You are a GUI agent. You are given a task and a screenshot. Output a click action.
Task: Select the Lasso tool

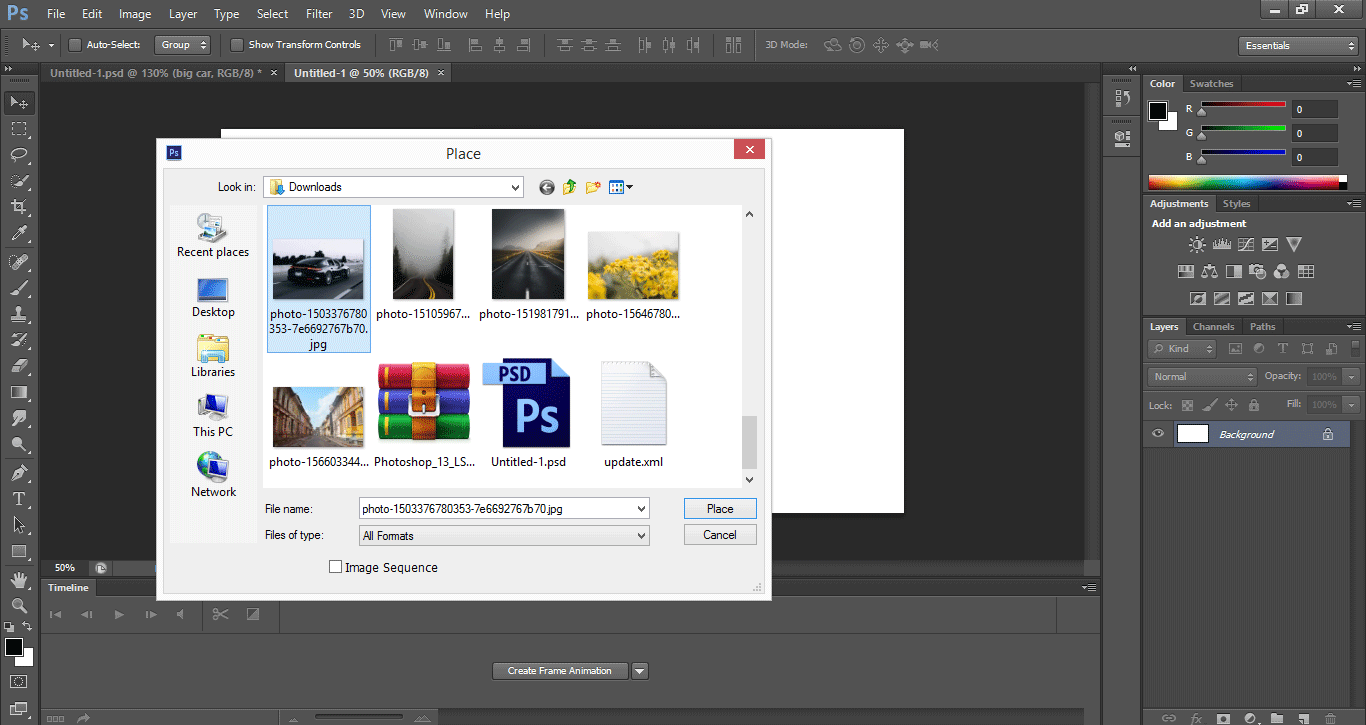point(18,155)
